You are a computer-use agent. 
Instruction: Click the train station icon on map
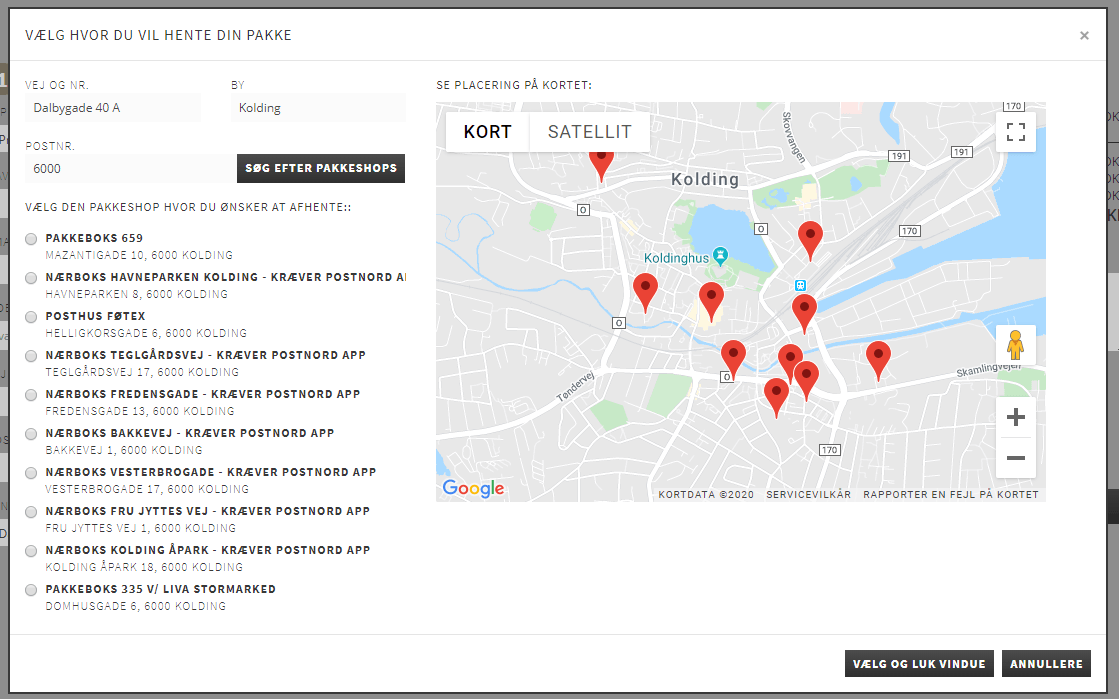801,286
